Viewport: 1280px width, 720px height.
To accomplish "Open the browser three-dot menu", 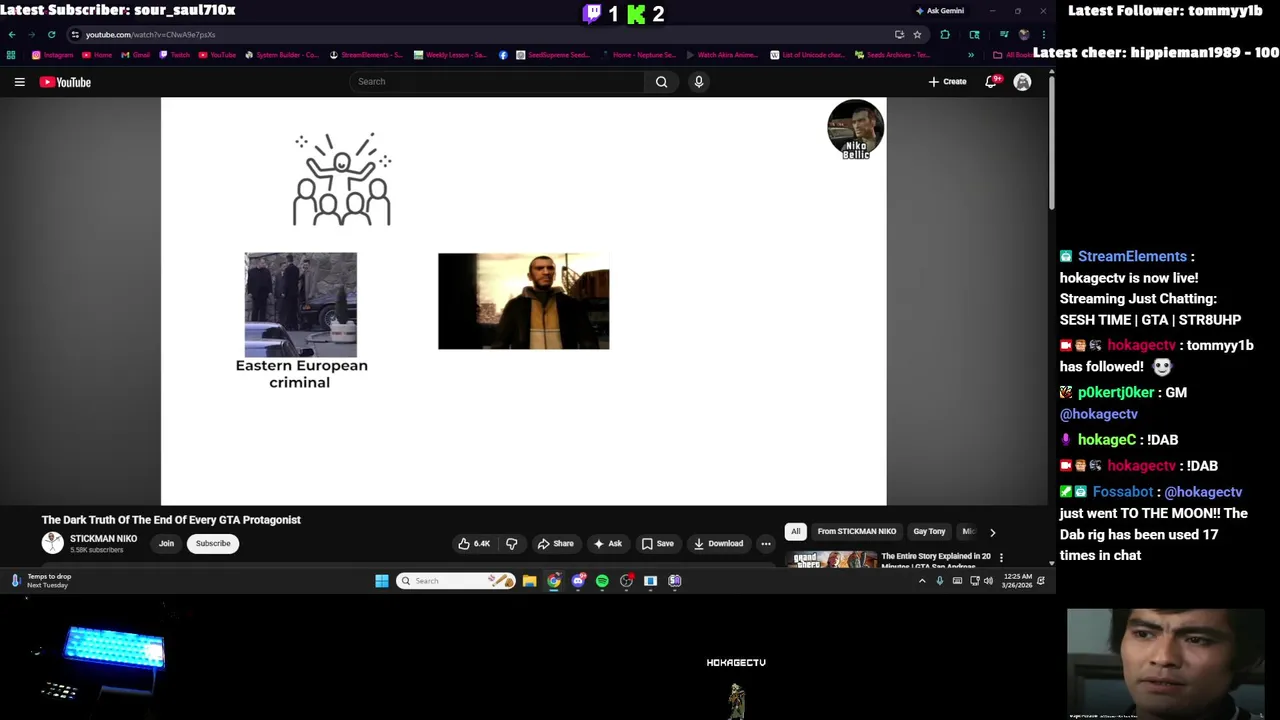I will click(x=1043, y=34).
